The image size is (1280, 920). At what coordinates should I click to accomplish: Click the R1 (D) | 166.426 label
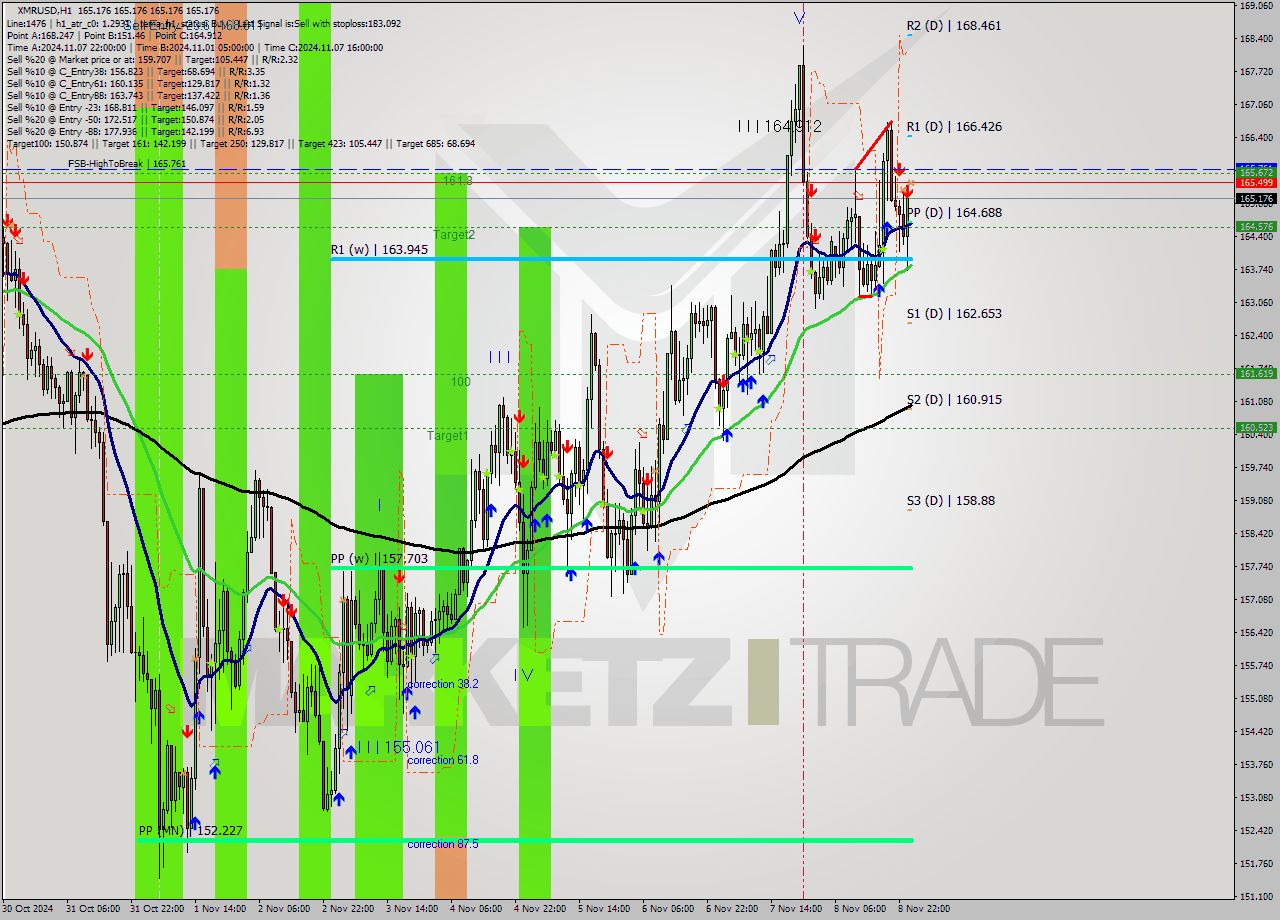954,127
